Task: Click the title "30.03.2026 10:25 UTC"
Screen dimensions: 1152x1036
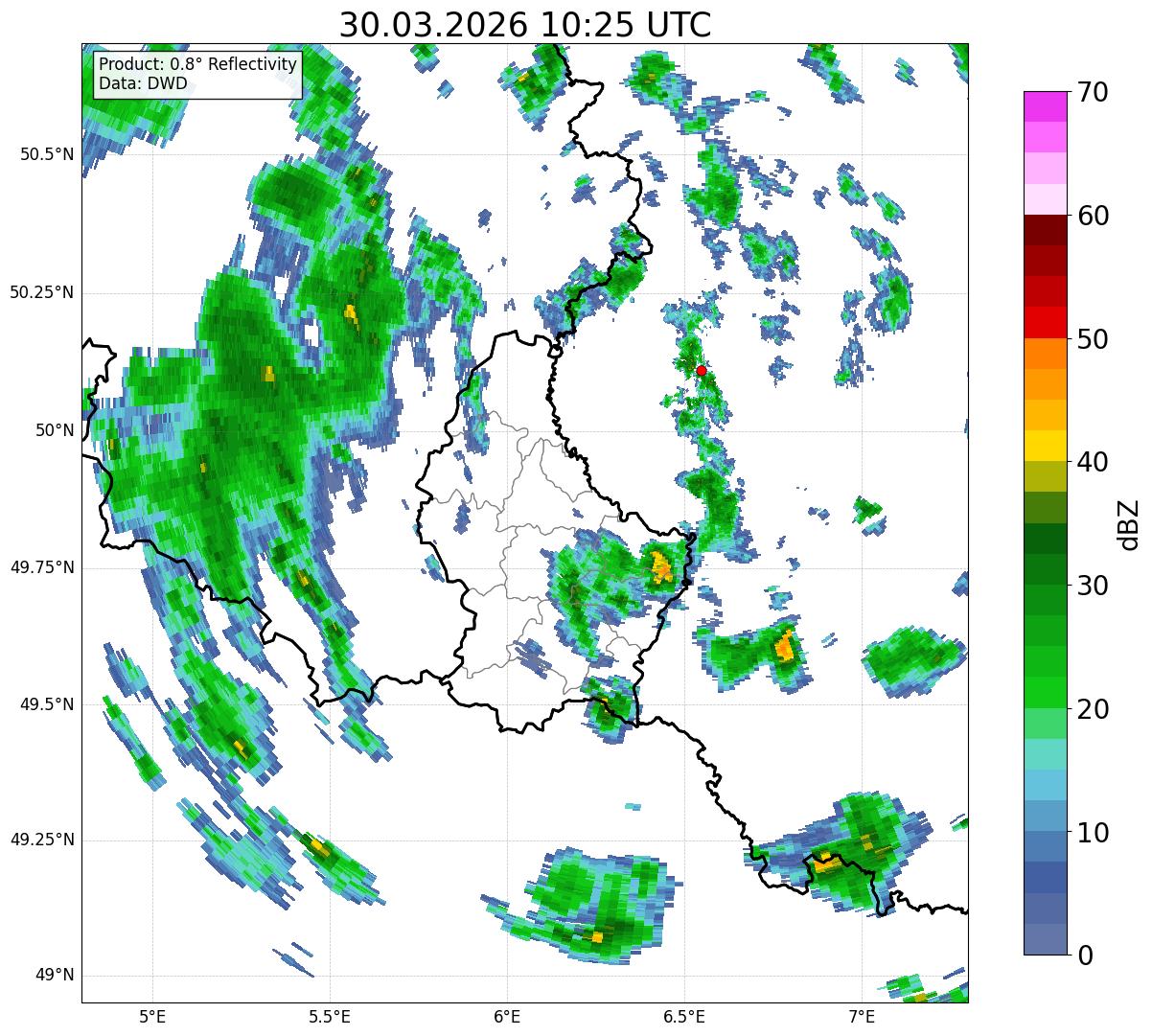Action: [525, 25]
